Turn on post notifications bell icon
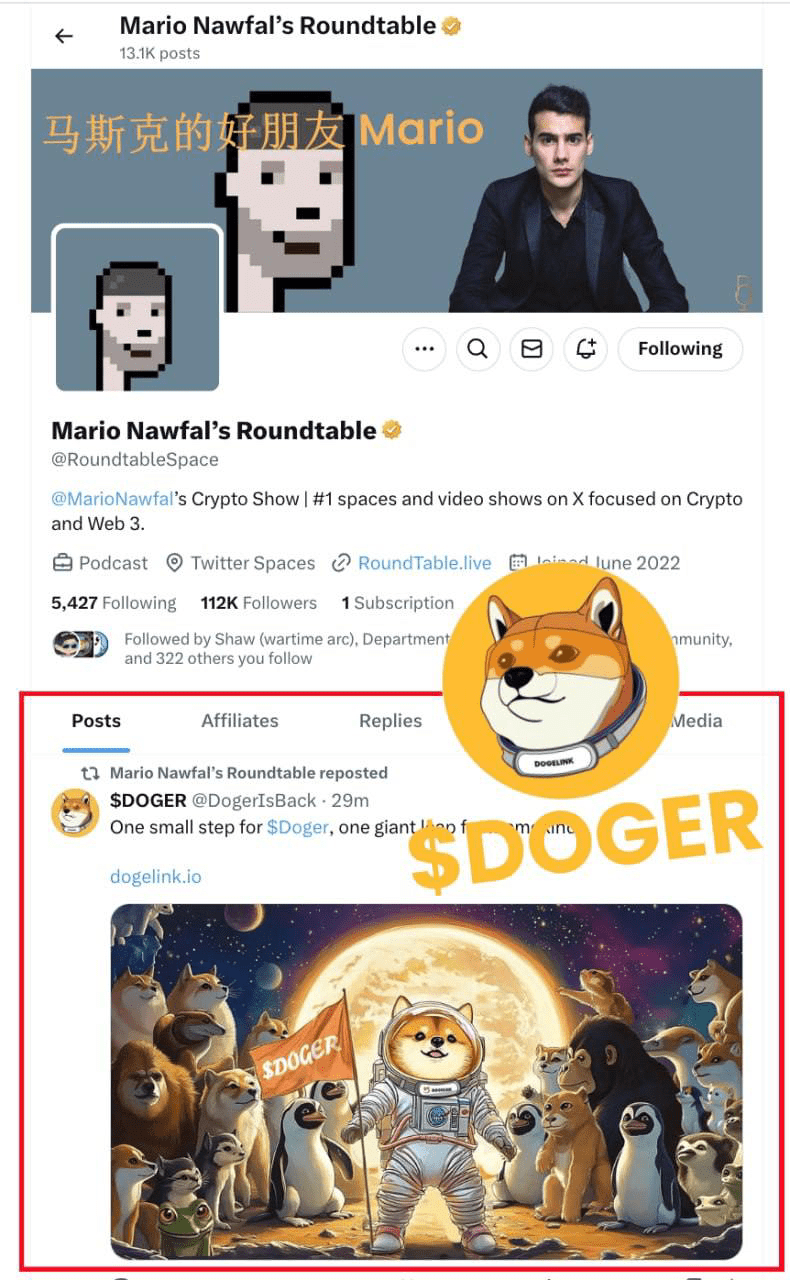Viewport: 790px width, 1280px height. point(586,349)
